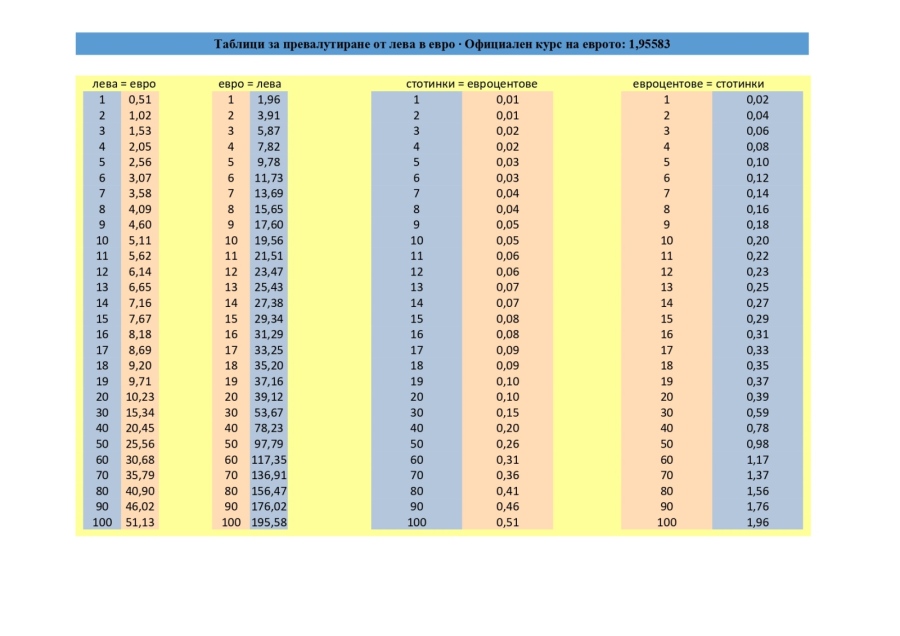Click the 195,58 value in the евро = лева table
Image resolution: width=900 pixels, height=636 pixels.
point(268,522)
